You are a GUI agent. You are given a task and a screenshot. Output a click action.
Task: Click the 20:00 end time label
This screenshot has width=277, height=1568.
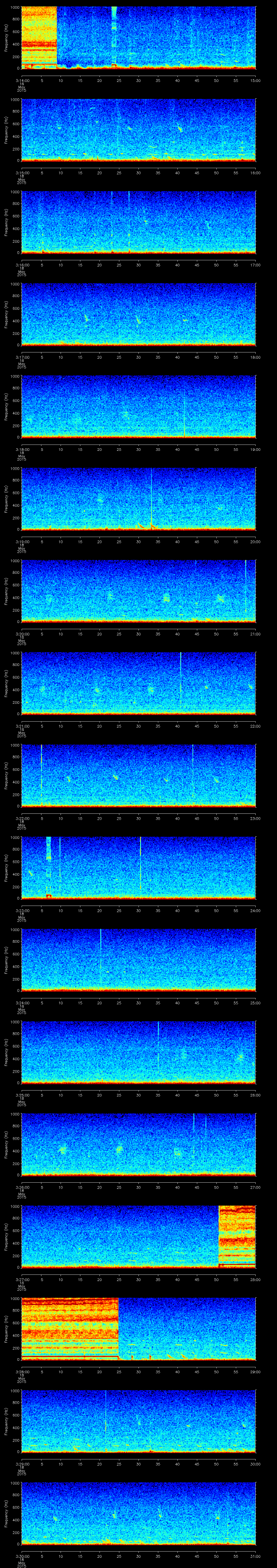[x=255, y=542]
